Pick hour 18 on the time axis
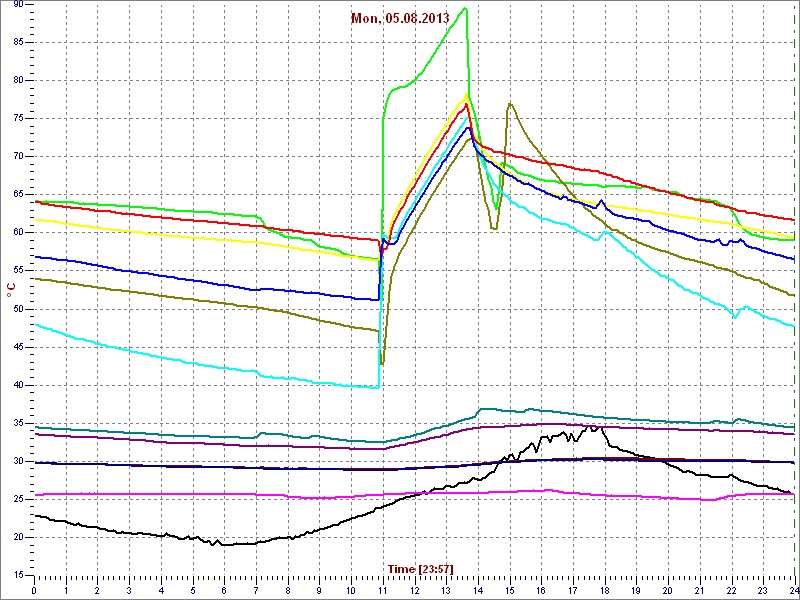 (x=605, y=590)
